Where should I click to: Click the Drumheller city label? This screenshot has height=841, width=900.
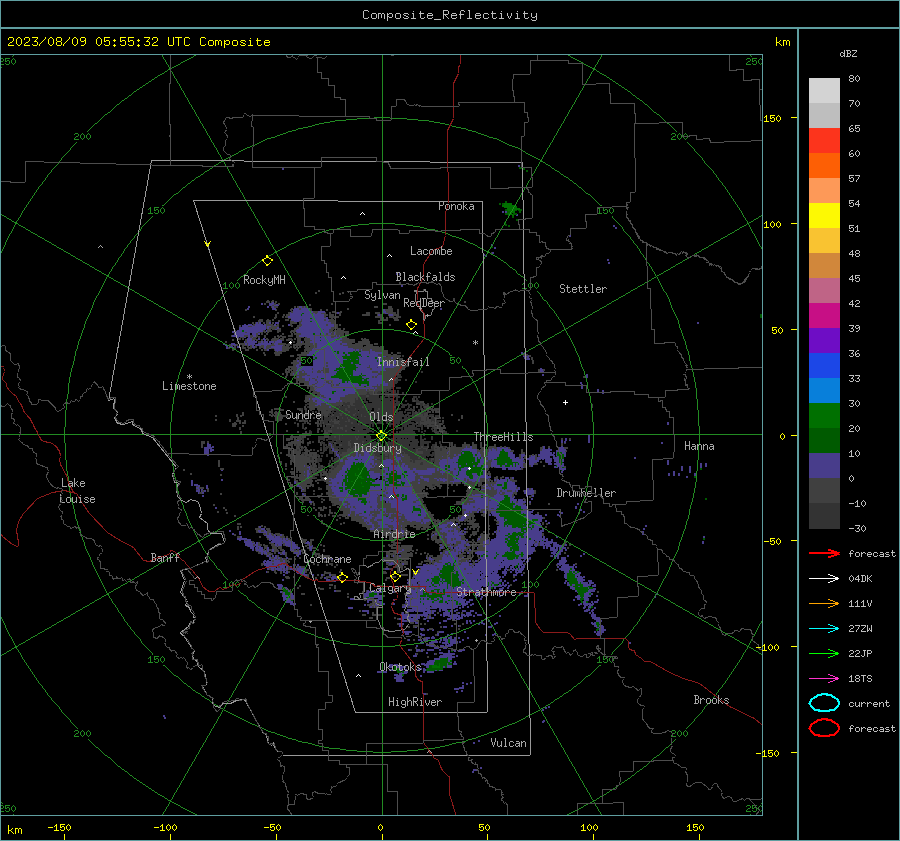[586, 493]
